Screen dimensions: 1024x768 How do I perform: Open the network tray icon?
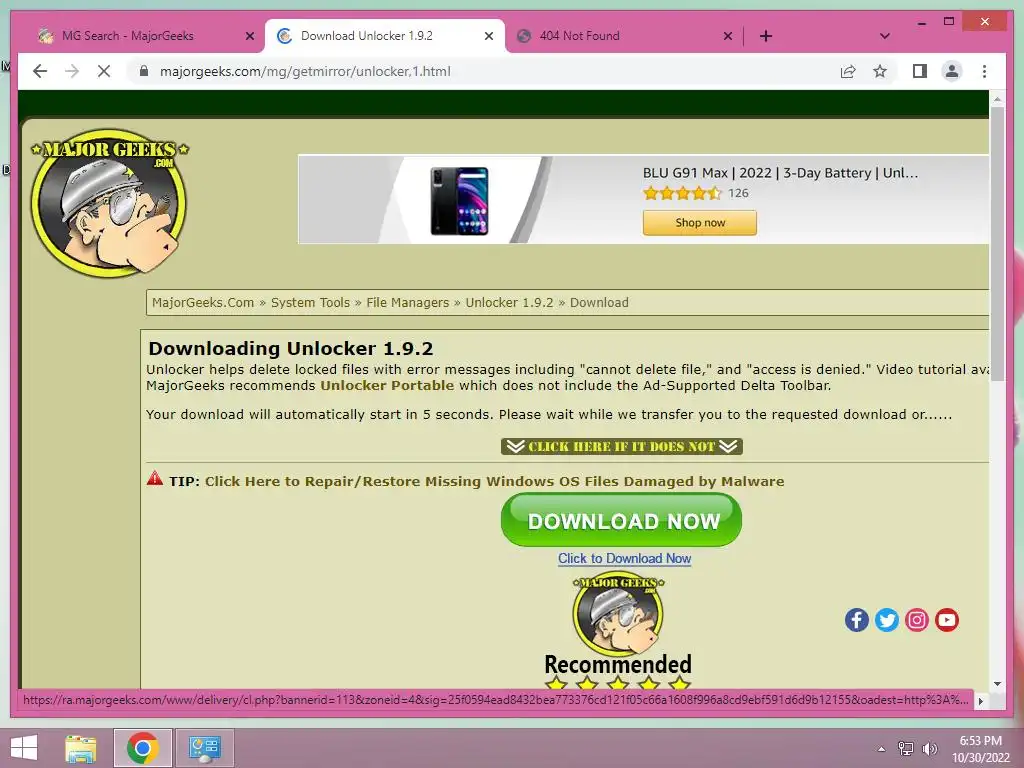coord(905,748)
